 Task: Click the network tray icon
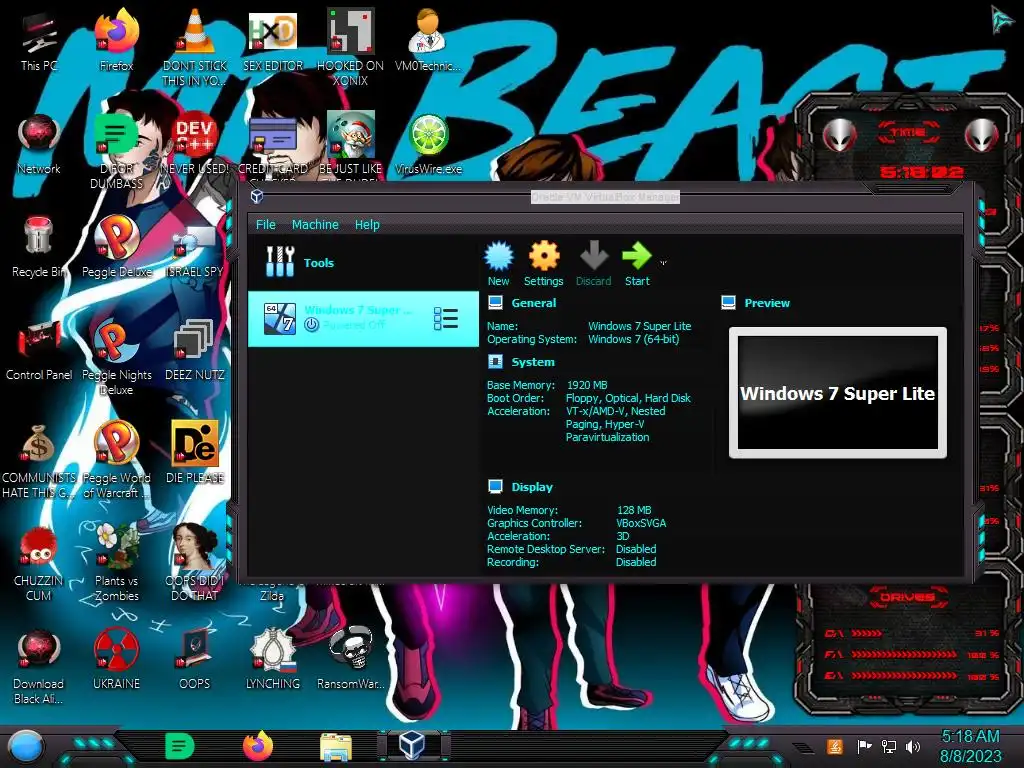pos(889,746)
